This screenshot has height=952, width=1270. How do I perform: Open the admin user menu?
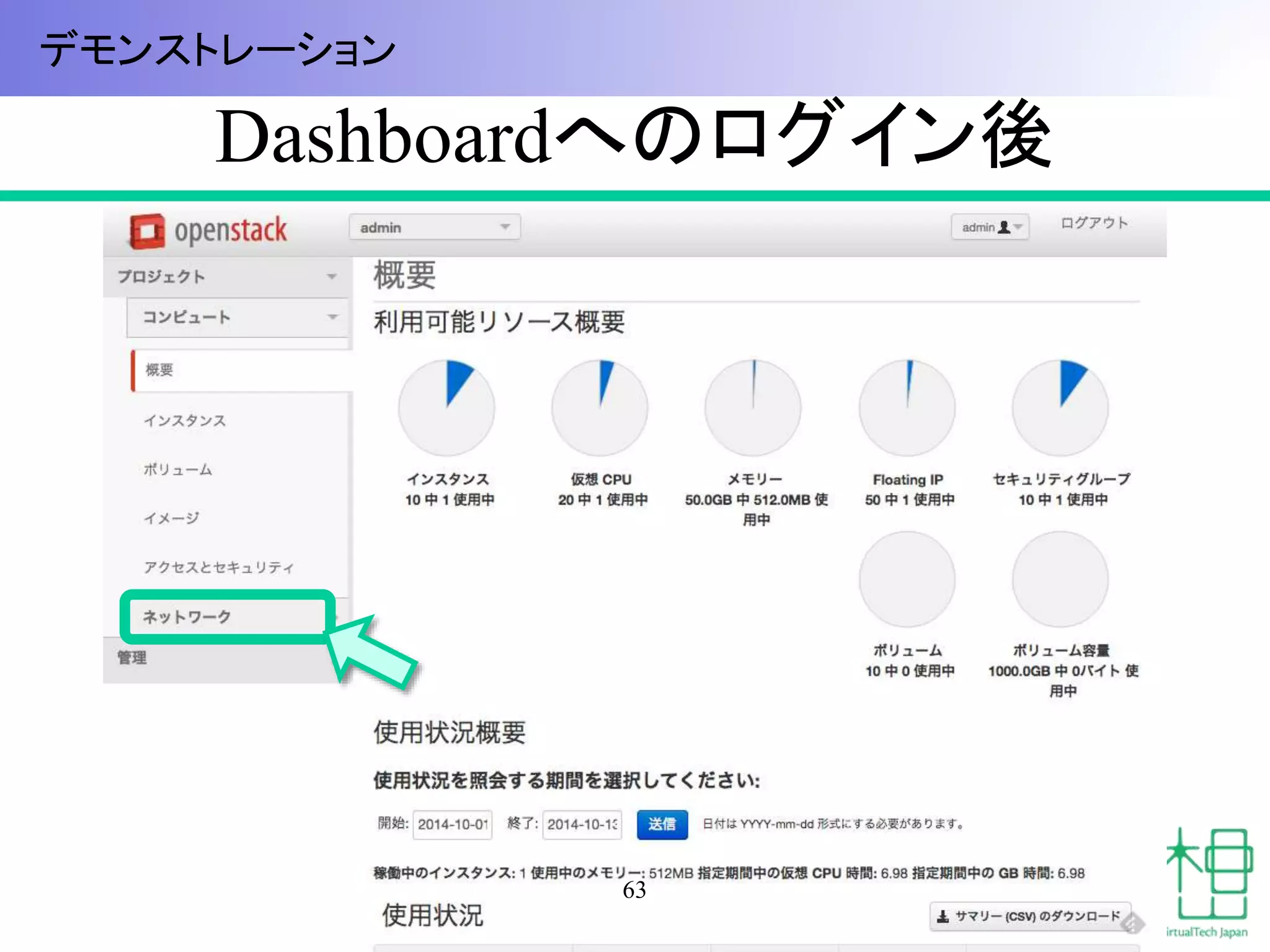(990, 227)
